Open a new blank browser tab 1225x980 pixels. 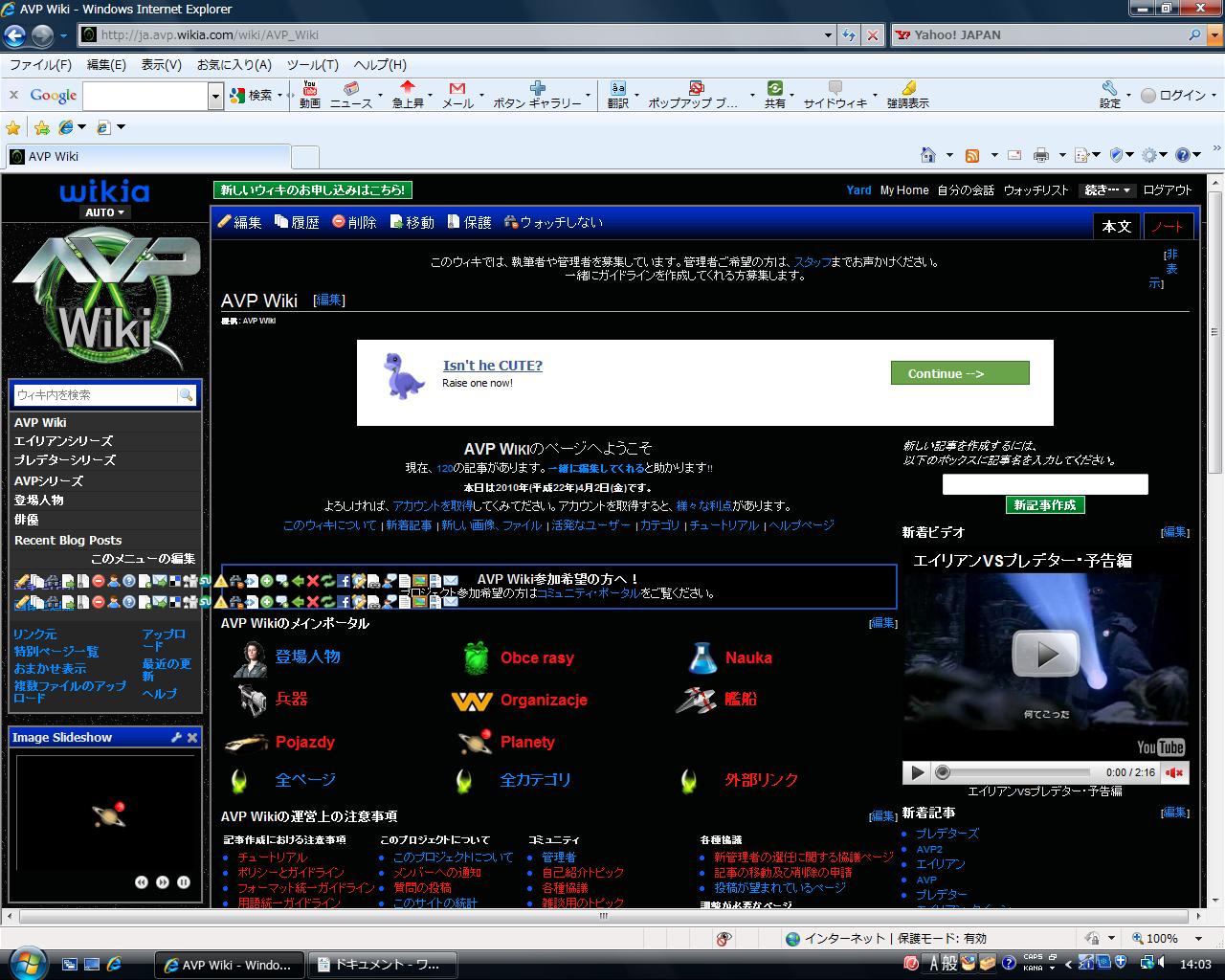(304, 156)
